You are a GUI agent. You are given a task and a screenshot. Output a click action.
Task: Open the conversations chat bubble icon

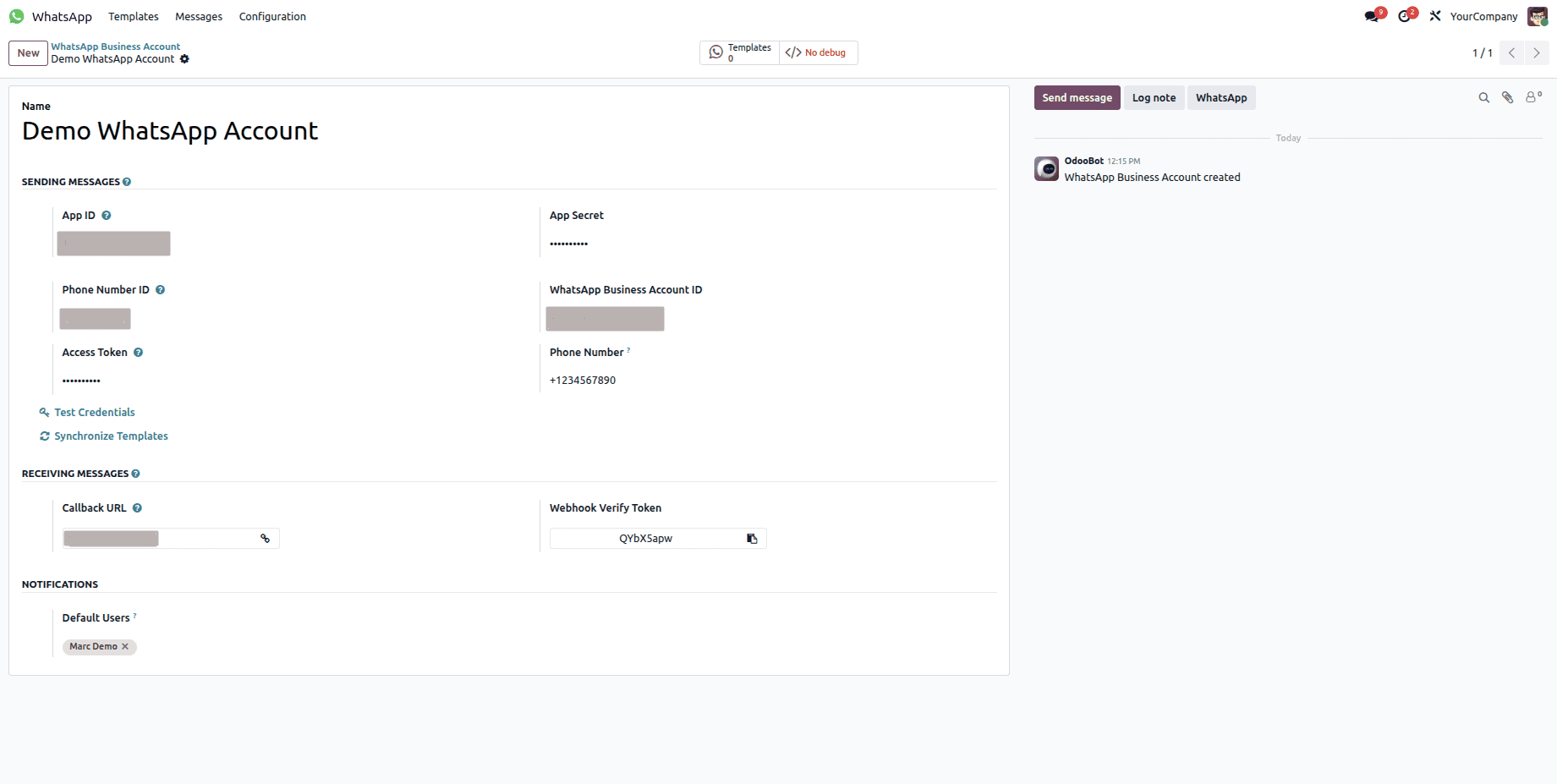[1372, 16]
